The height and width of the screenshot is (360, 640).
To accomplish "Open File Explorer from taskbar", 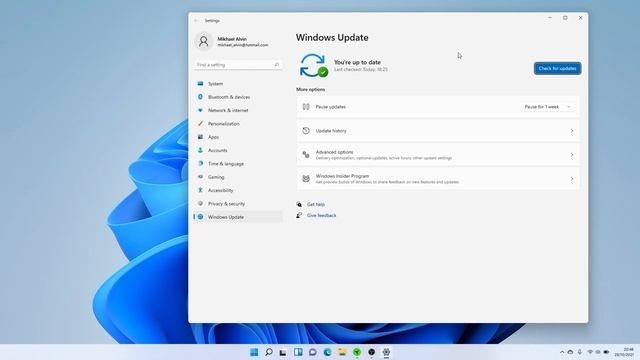I will pyautogui.click(x=342, y=352).
